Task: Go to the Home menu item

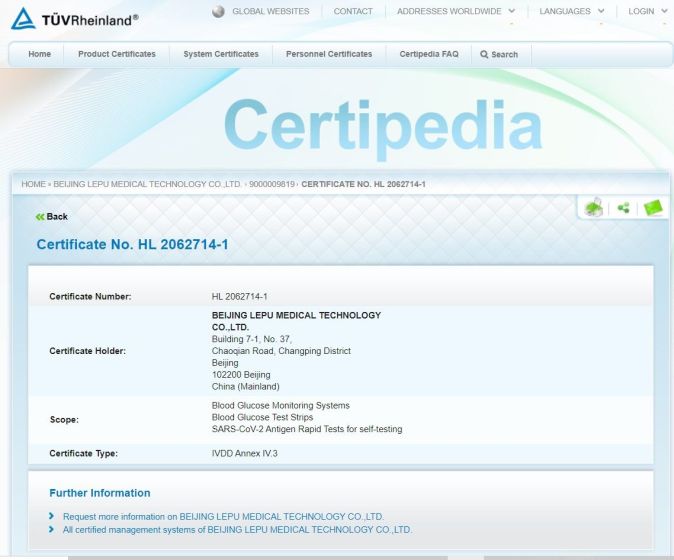Action: [40, 54]
